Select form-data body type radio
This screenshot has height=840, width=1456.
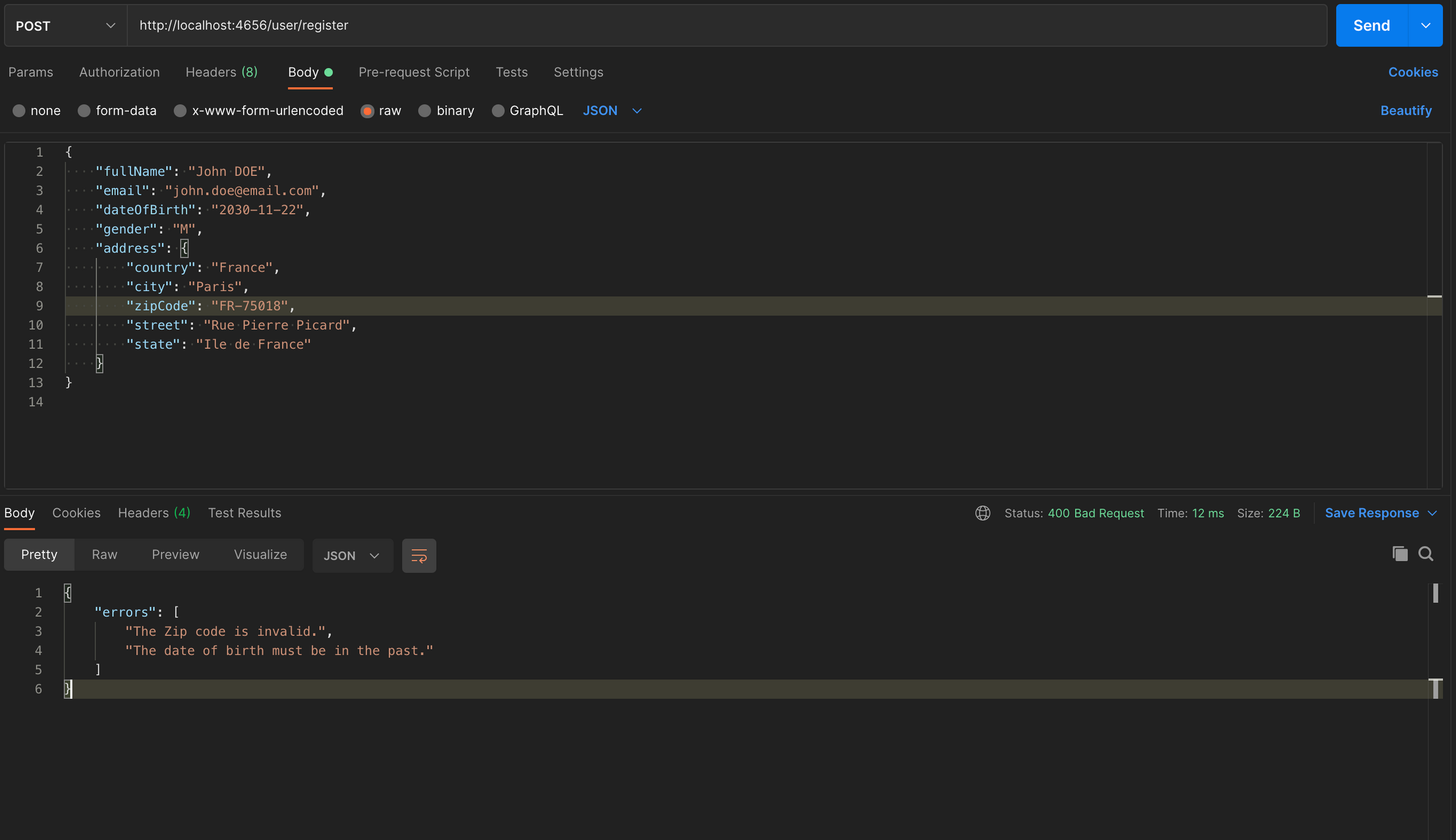(x=84, y=111)
